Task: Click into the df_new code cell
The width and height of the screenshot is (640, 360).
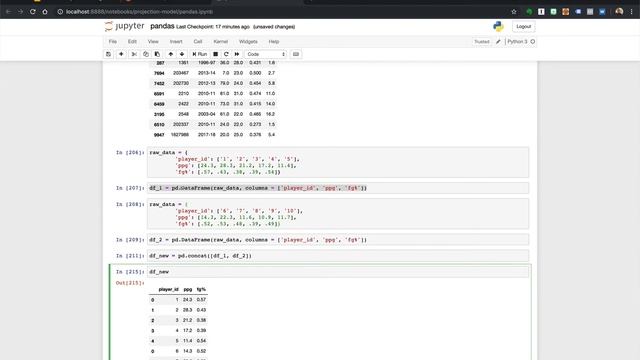Action: (338, 271)
